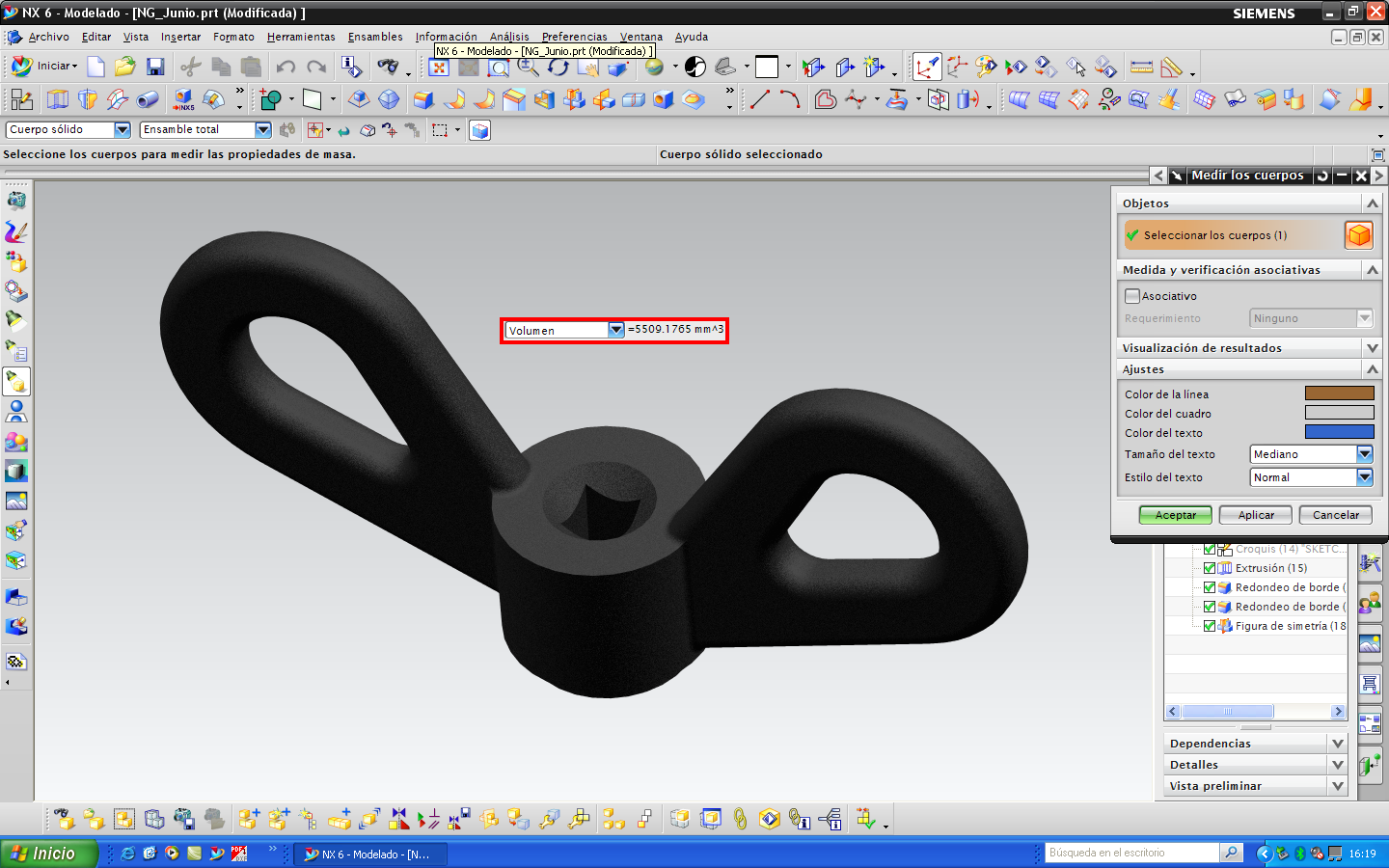Click the Revolve feature icon
Screen dimensions: 1389x868
click(88, 99)
